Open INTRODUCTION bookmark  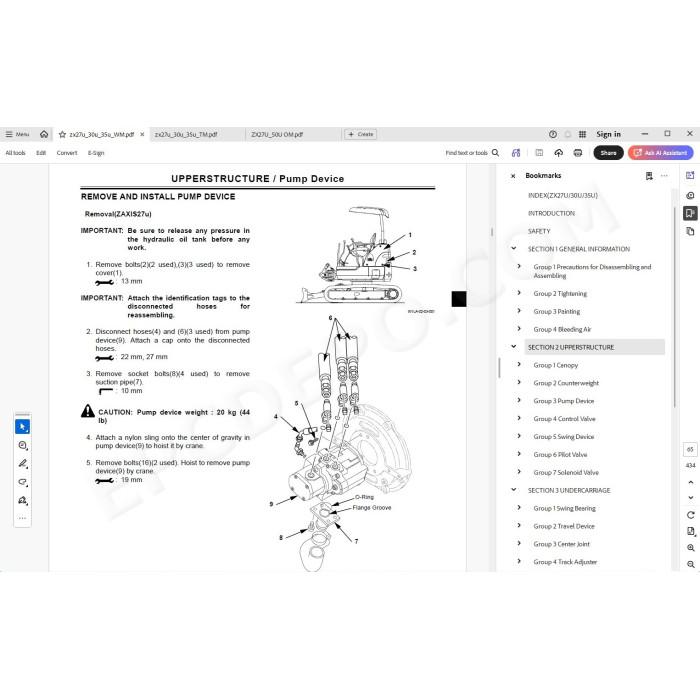[x=551, y=213]
